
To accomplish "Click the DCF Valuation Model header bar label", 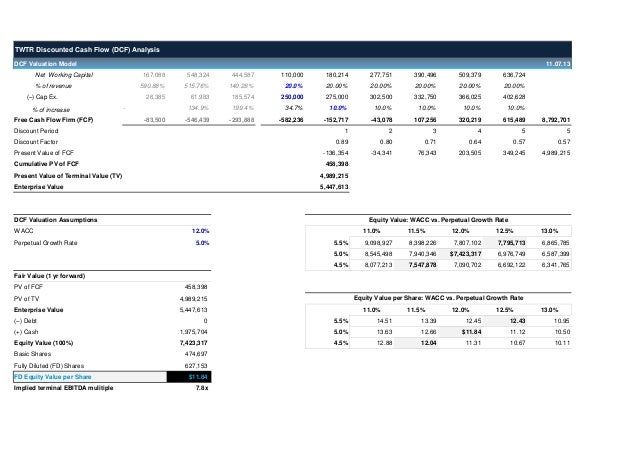I will click(45, 64).
